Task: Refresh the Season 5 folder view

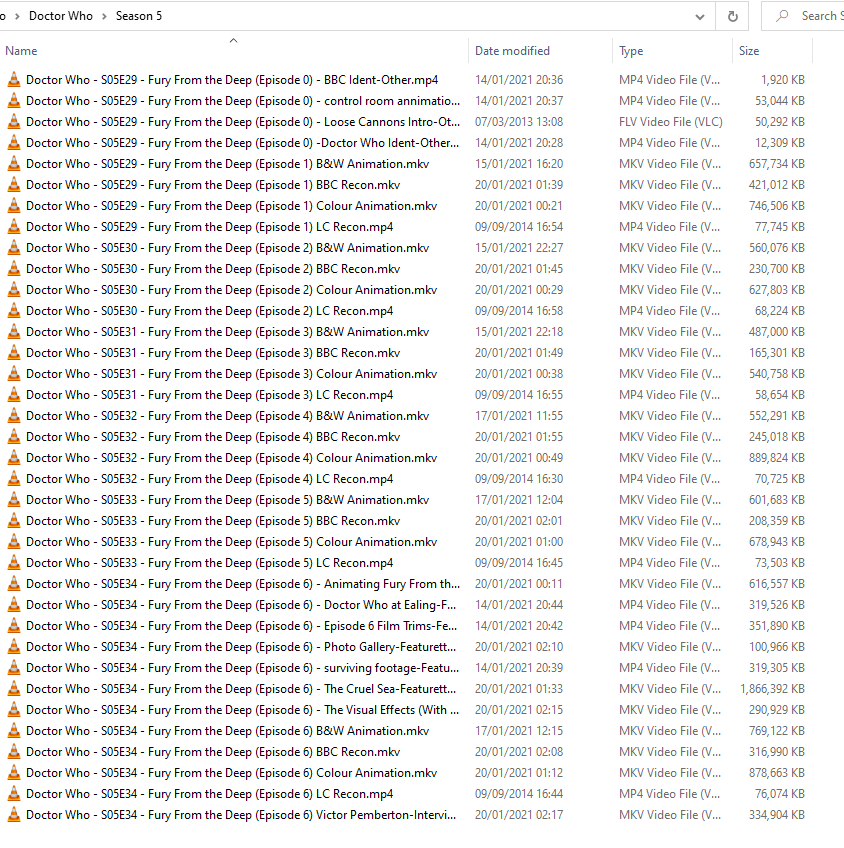Action: tap(733, 16)
